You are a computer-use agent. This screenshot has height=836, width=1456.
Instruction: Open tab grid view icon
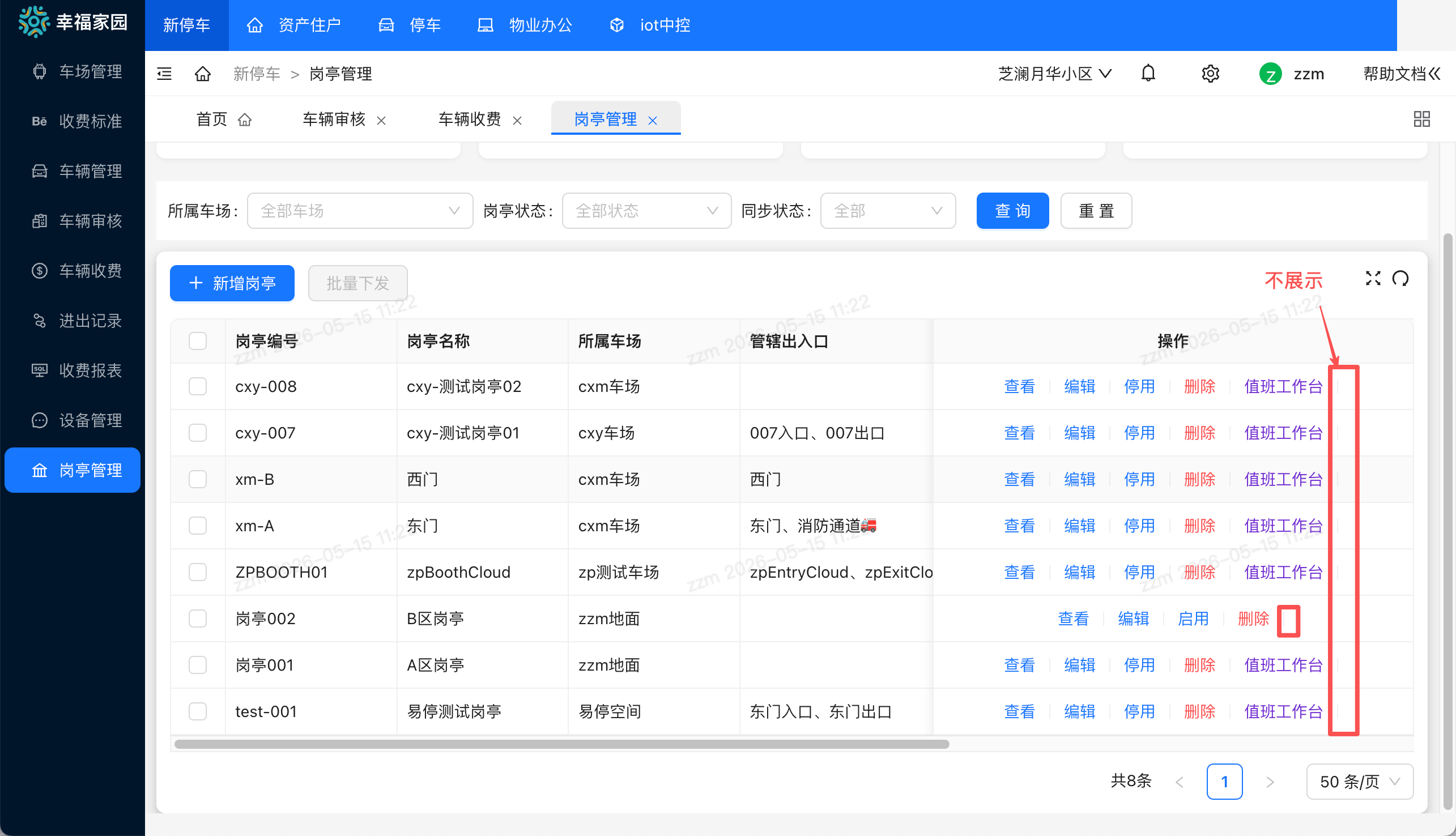tap(1421, 119)
